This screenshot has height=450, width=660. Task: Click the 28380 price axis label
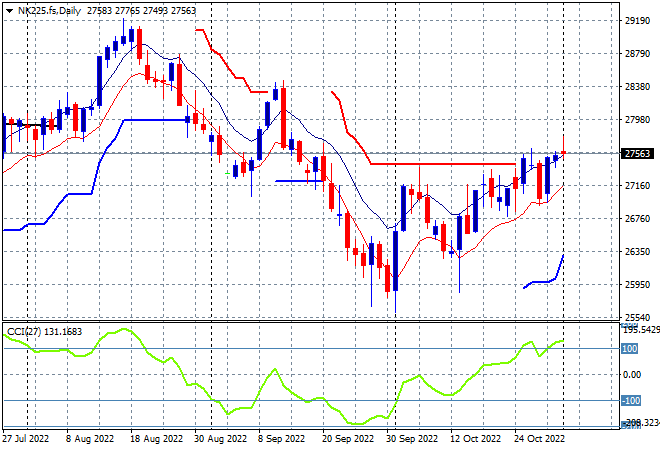[637, 87]
